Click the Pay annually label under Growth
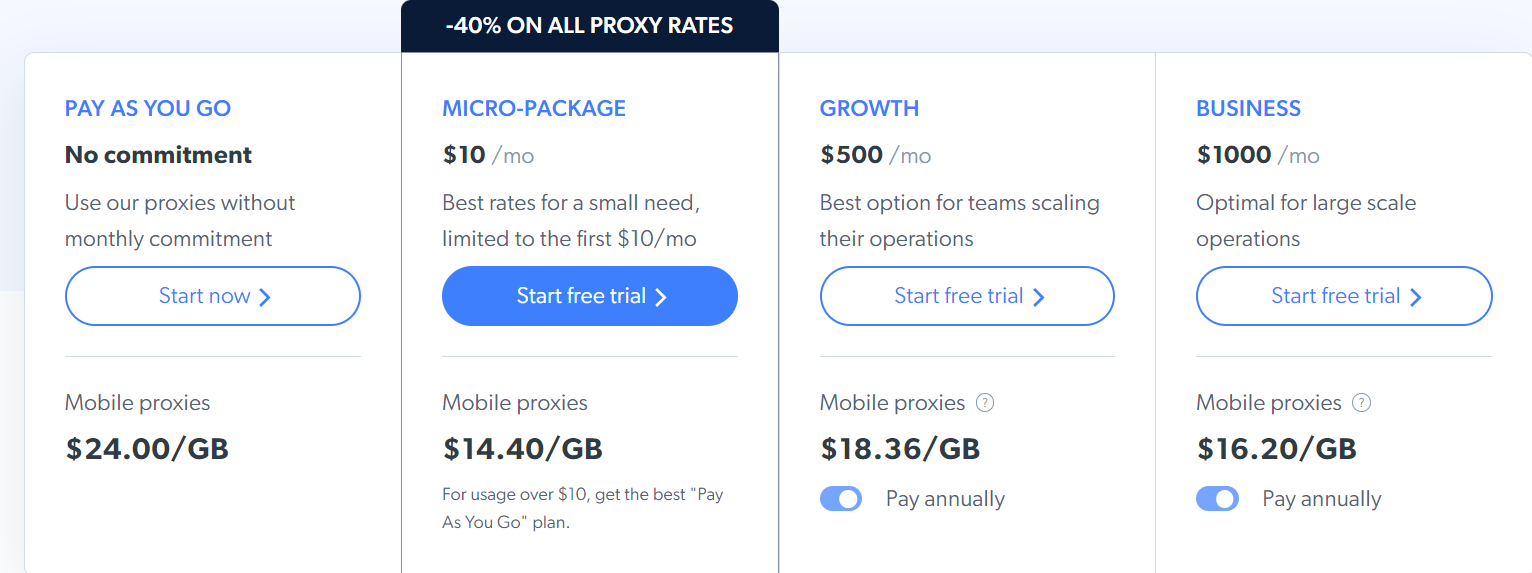Viewport: 1532px width, 573px height. tap(945, 499)
